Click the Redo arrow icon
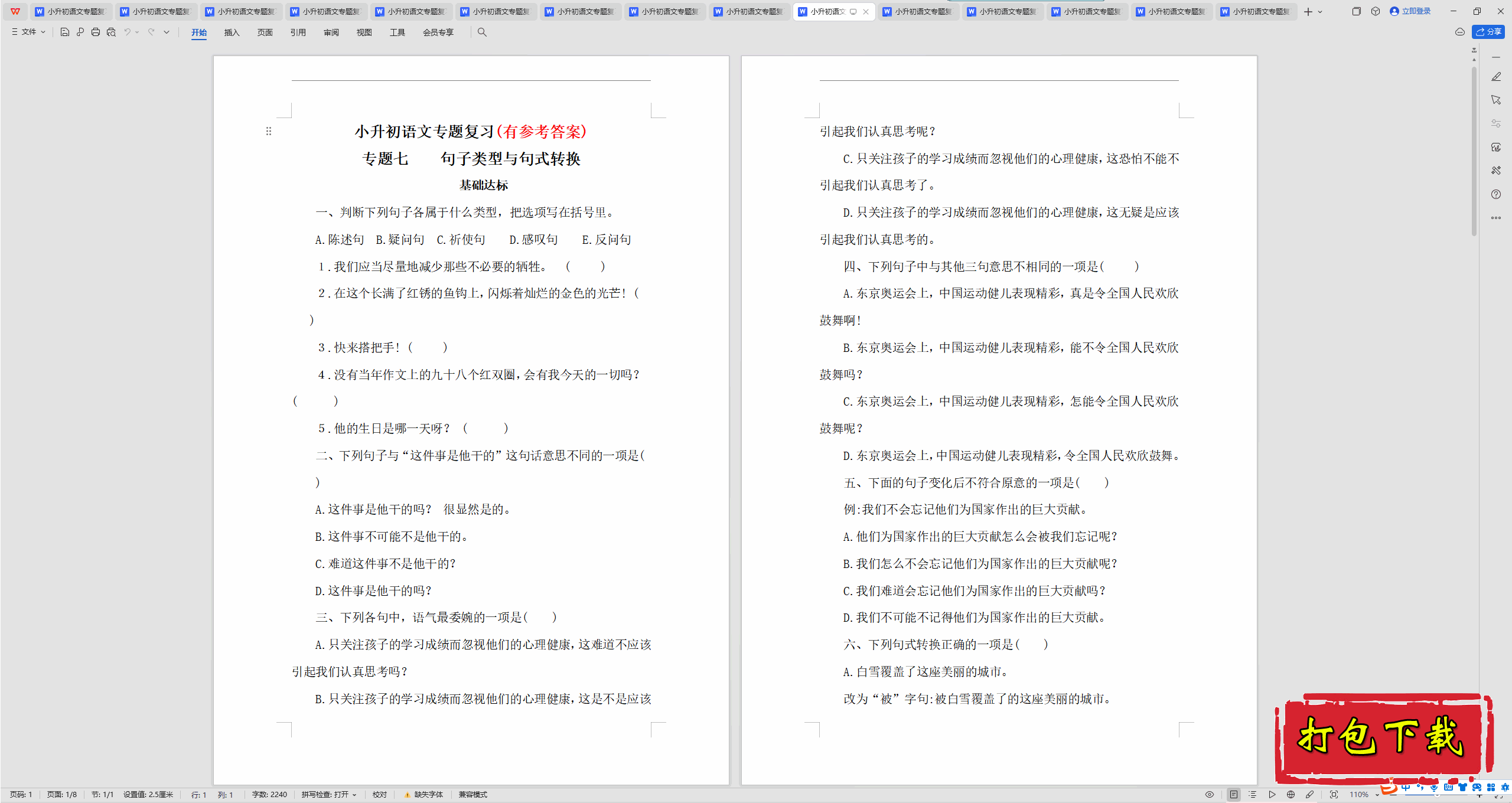 tap(151, 32)
